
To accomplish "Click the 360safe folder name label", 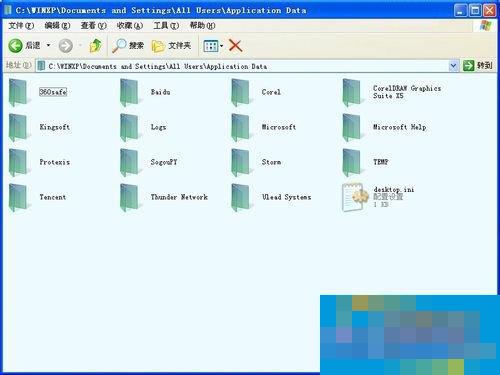I will 53,92.
